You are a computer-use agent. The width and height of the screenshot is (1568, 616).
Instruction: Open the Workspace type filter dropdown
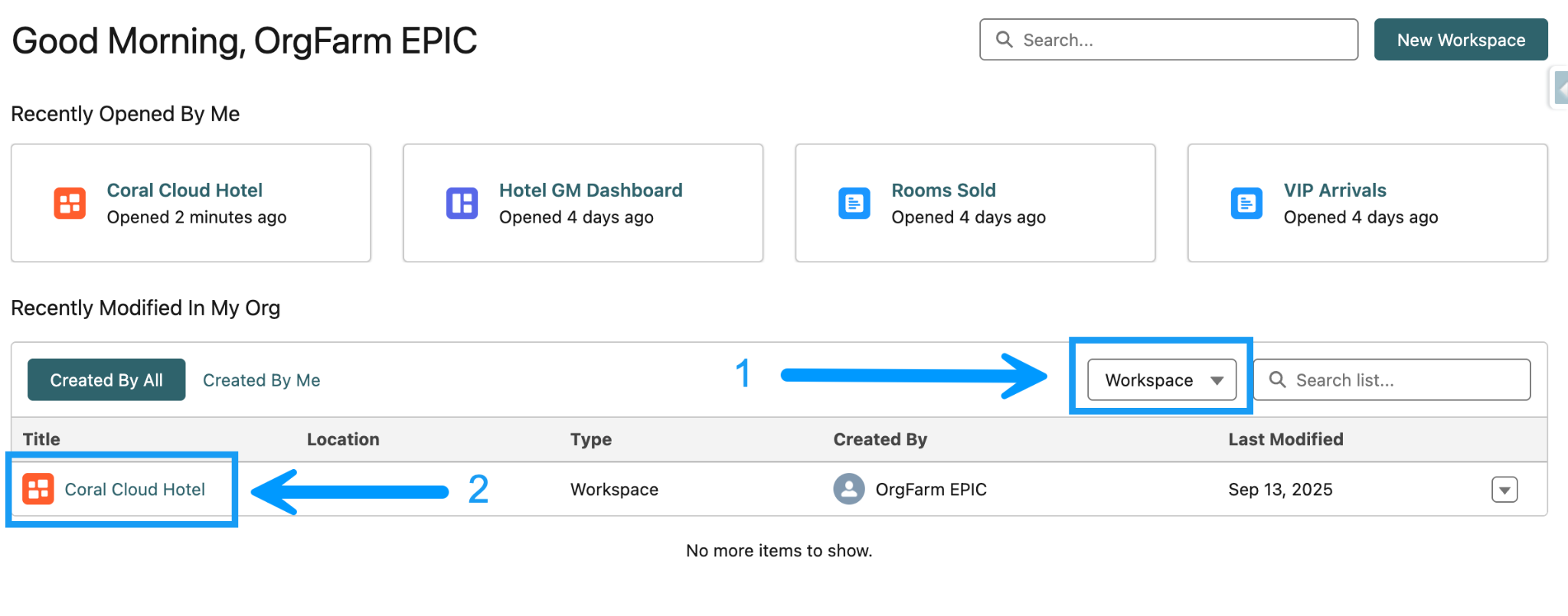(x=1161, y=380)
